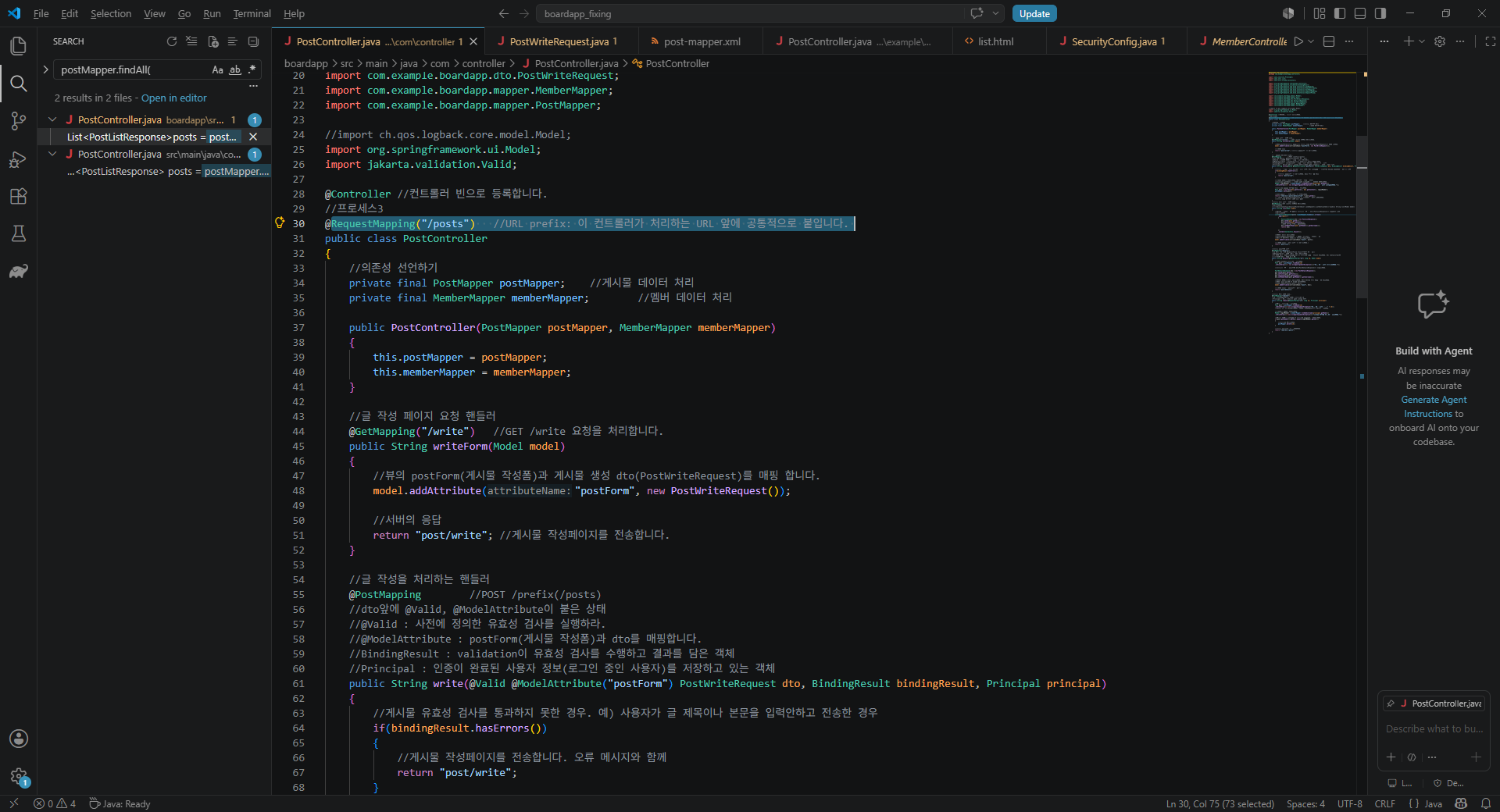Open the notifications bell in status bar
This screenshot has width=1500, height=812.
click(1486, 803)
